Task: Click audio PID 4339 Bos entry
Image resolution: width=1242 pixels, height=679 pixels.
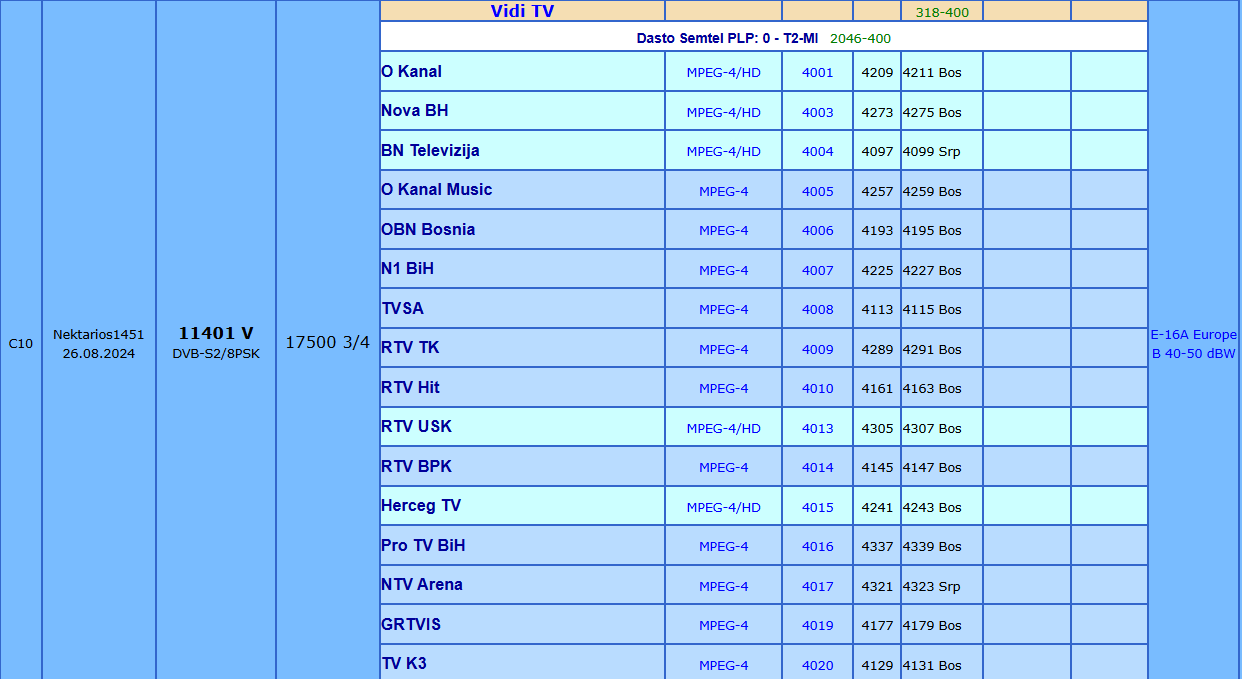Action: click(x=932, y=547)
